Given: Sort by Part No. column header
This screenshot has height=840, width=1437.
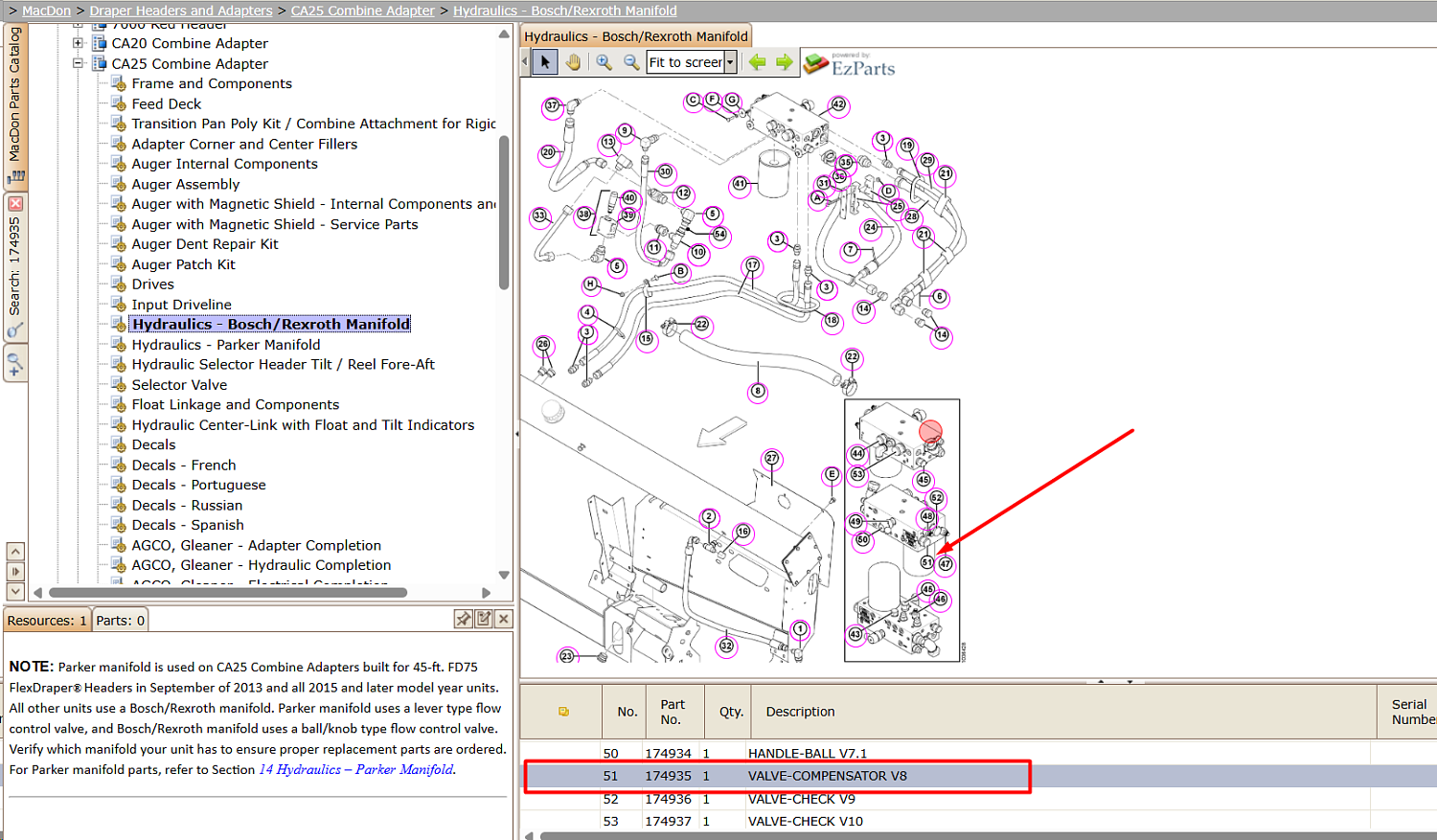Looking at the screenshot, I should [675, 712].
